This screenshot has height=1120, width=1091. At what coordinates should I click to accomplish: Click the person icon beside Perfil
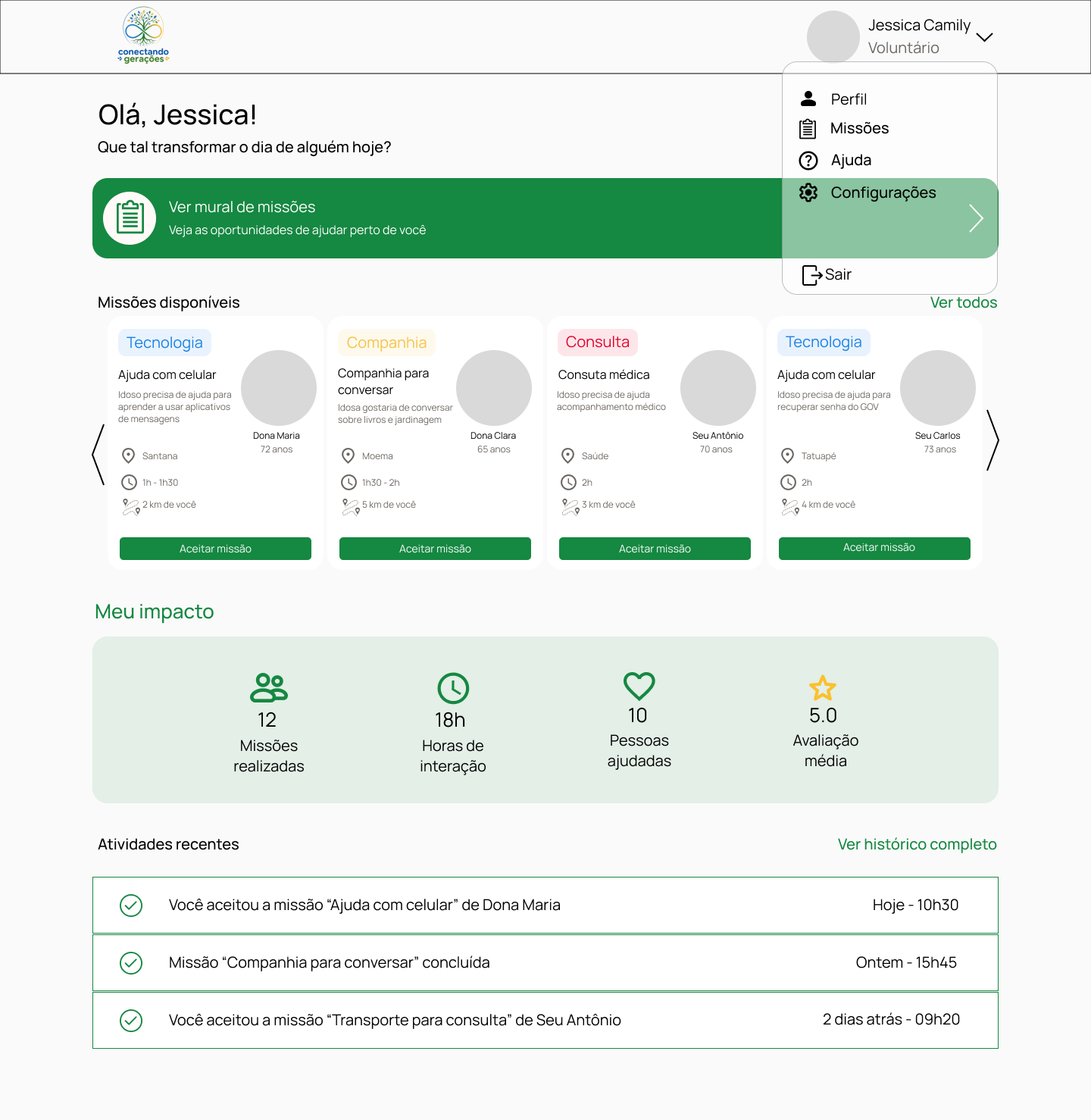pos(808,99)
